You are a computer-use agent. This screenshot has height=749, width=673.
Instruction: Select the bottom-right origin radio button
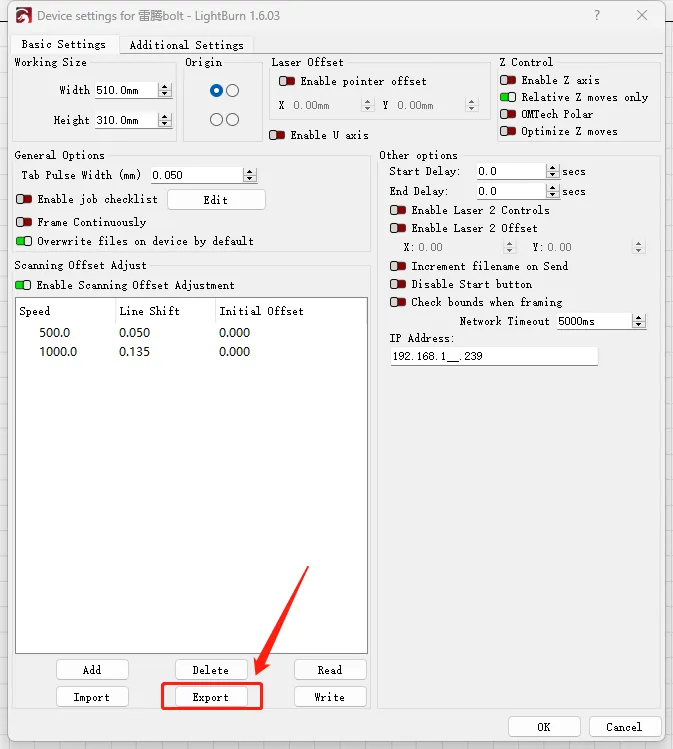point(233,119)
